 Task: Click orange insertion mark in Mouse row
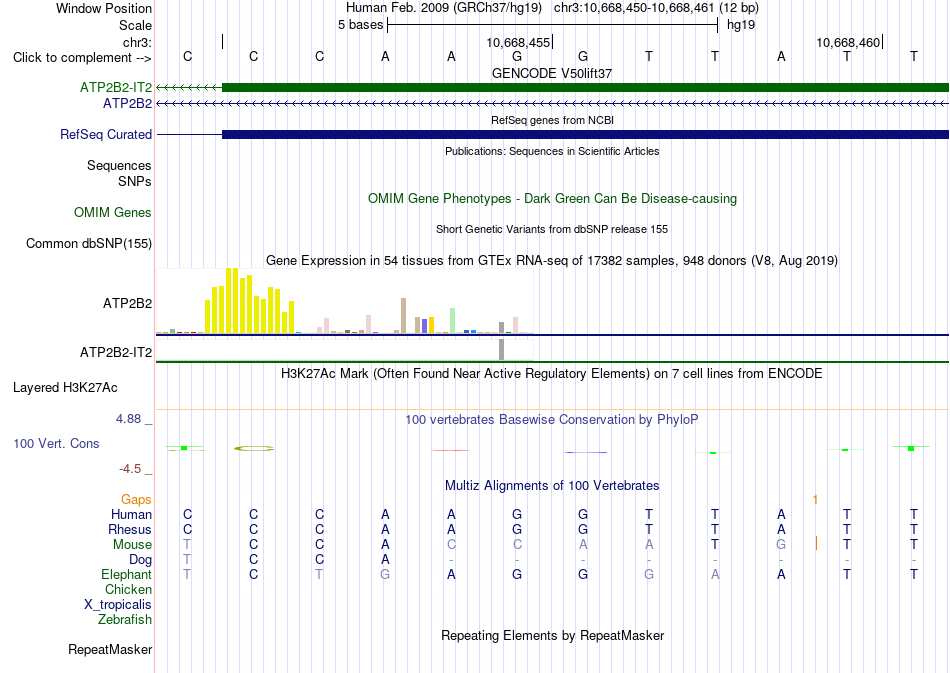click(816, 543)
